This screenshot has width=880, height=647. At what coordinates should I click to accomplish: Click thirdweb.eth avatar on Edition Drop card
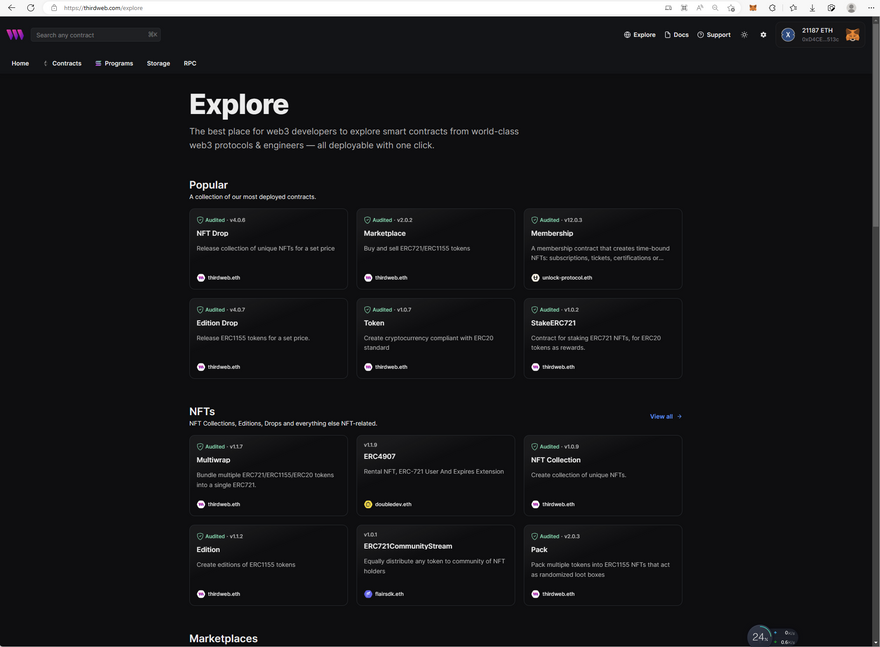coord(201,367)
